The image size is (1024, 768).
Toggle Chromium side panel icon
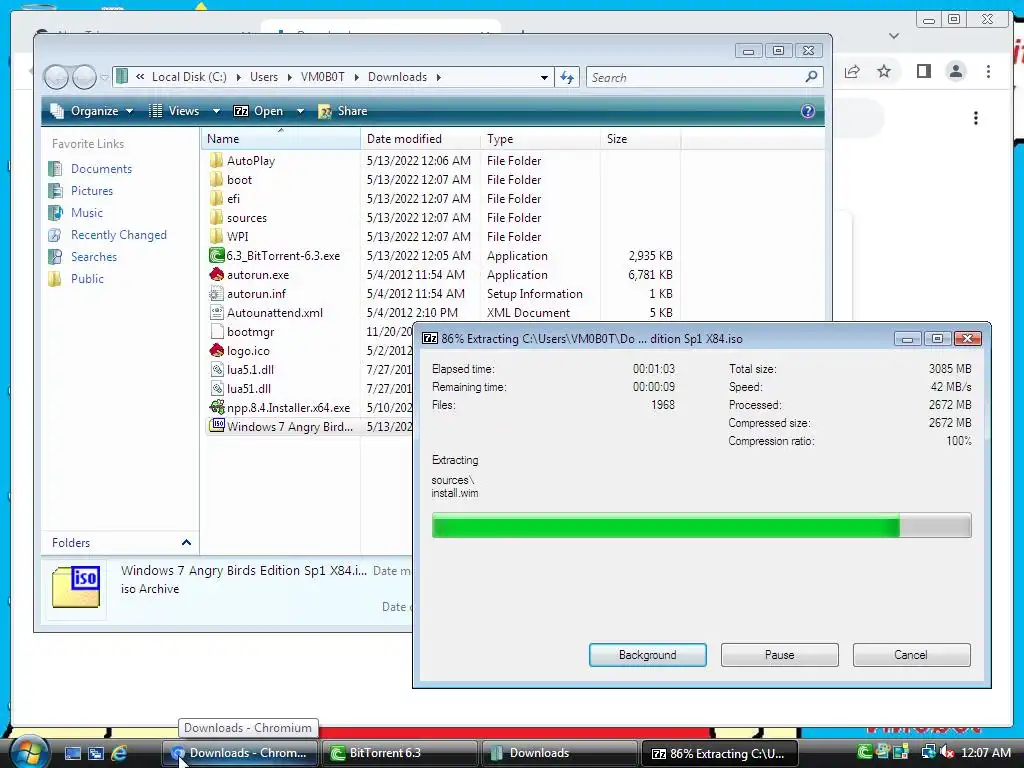tap(923, 71)
